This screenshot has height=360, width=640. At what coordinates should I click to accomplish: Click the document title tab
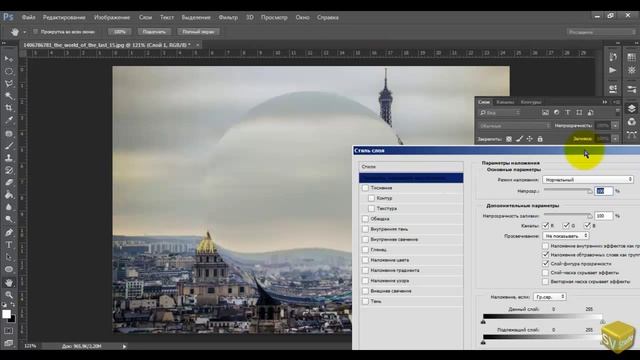[x=107, y=45]
